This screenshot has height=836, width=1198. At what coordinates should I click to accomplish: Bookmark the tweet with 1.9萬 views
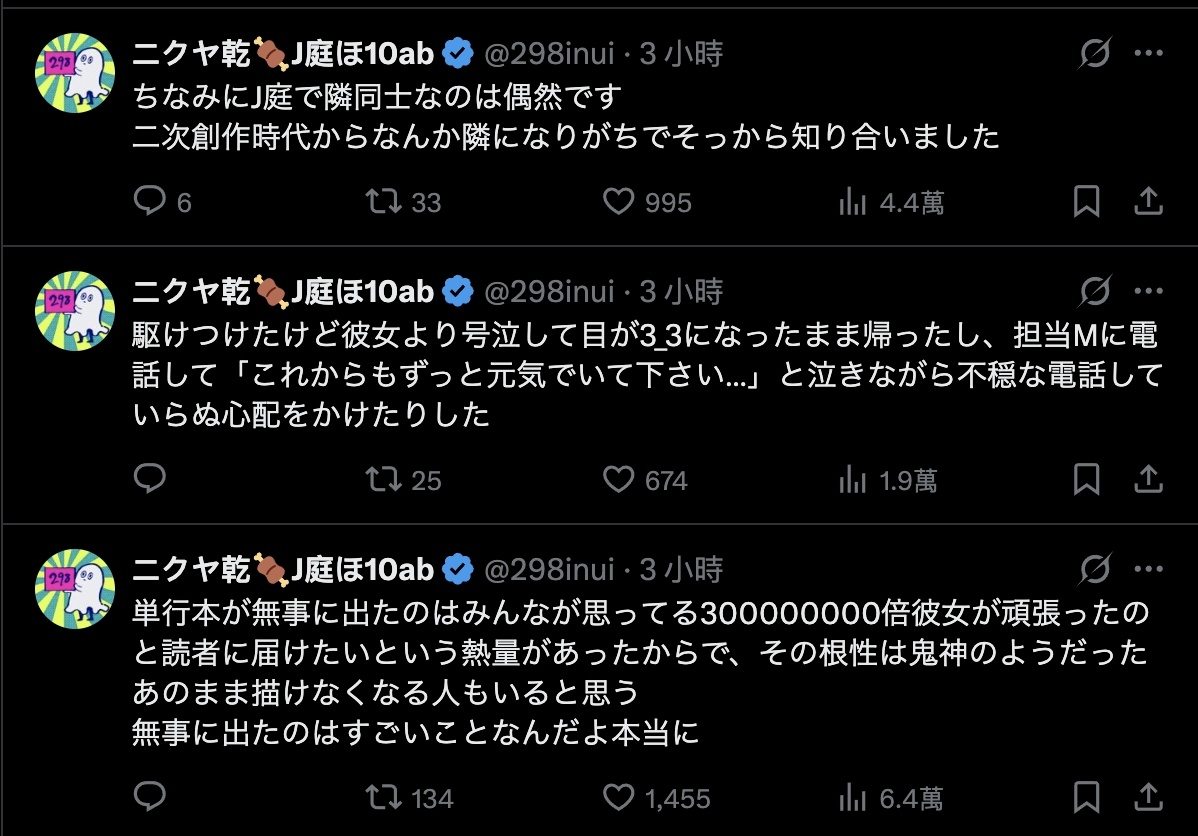(1086, 480)
